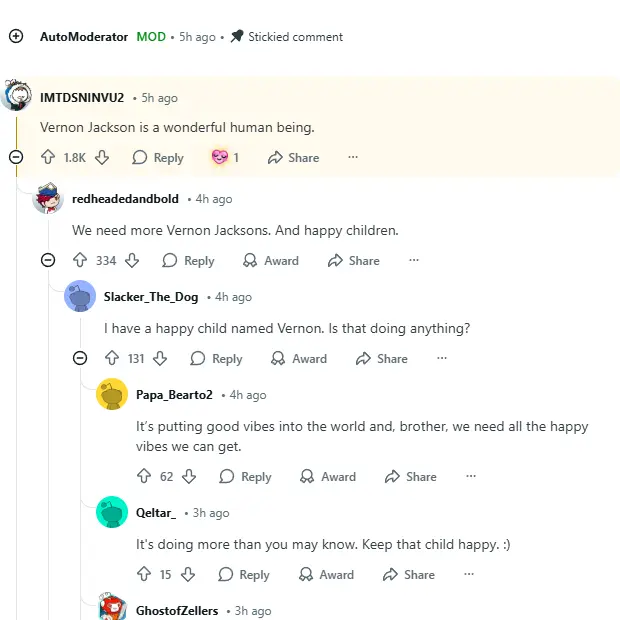Open Slacker_The_Dog's avatar profile

pyautogui.click(x=80, y=297)
